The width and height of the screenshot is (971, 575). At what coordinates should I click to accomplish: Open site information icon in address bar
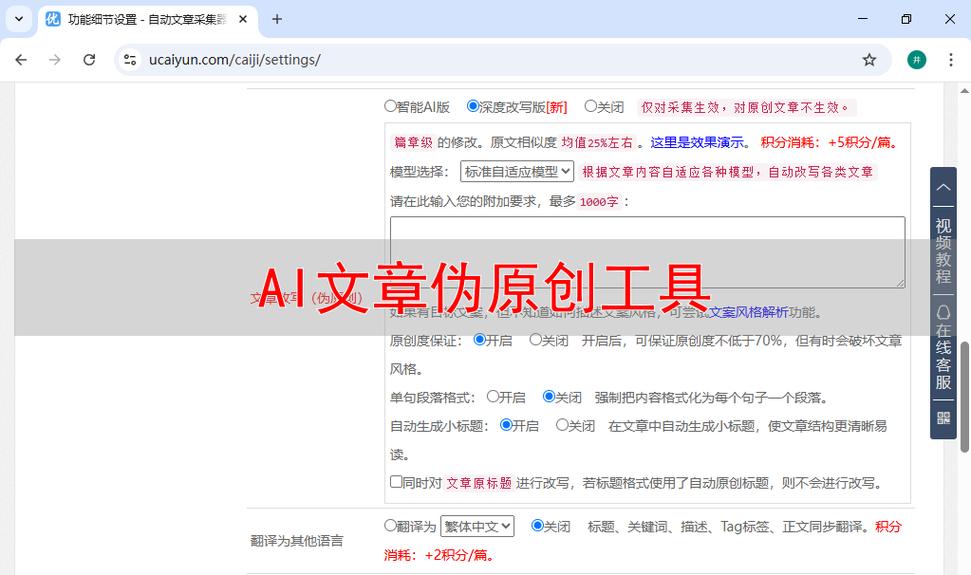[x=130, y=59]
